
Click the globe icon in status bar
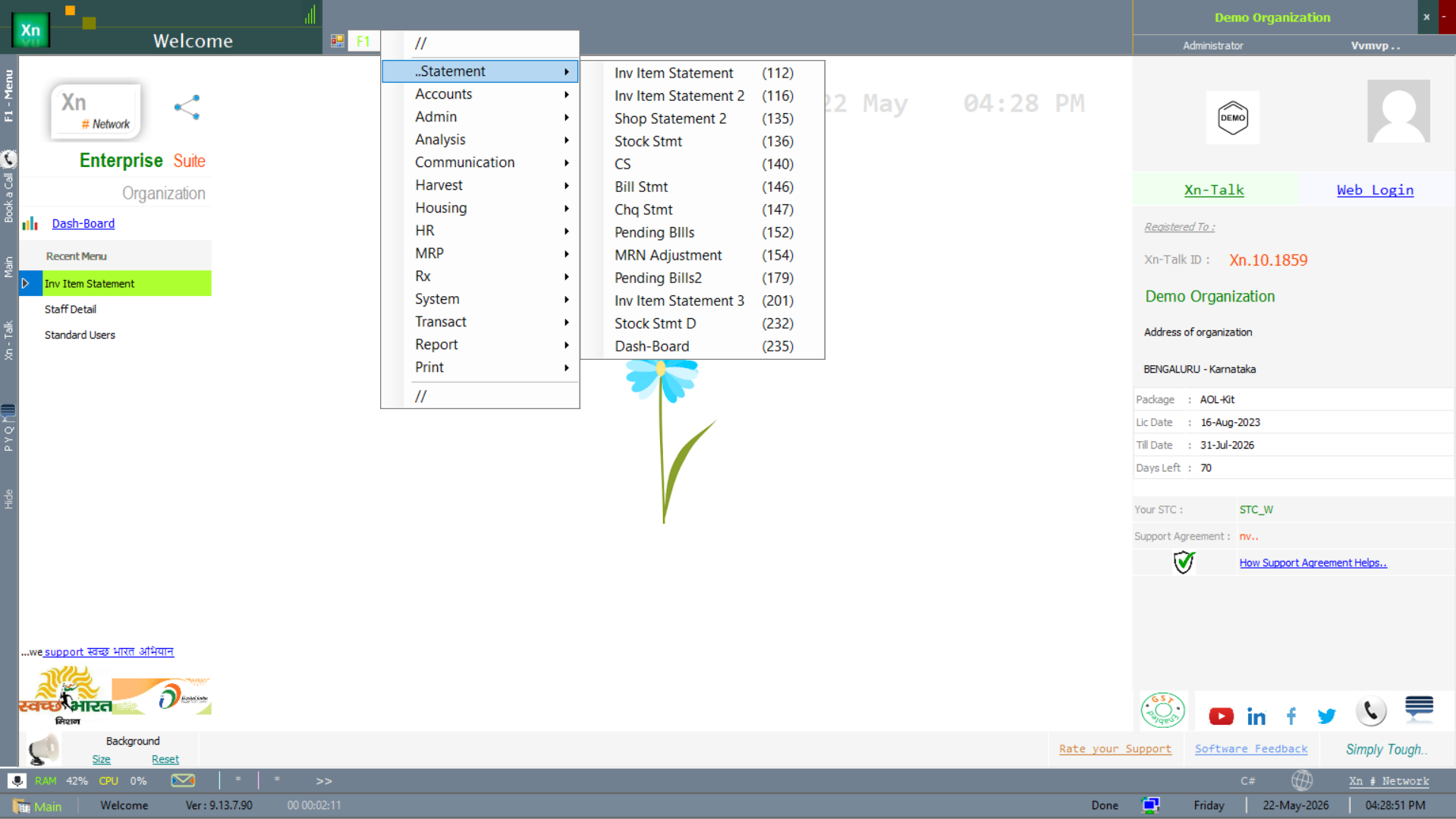point(1302,780)
